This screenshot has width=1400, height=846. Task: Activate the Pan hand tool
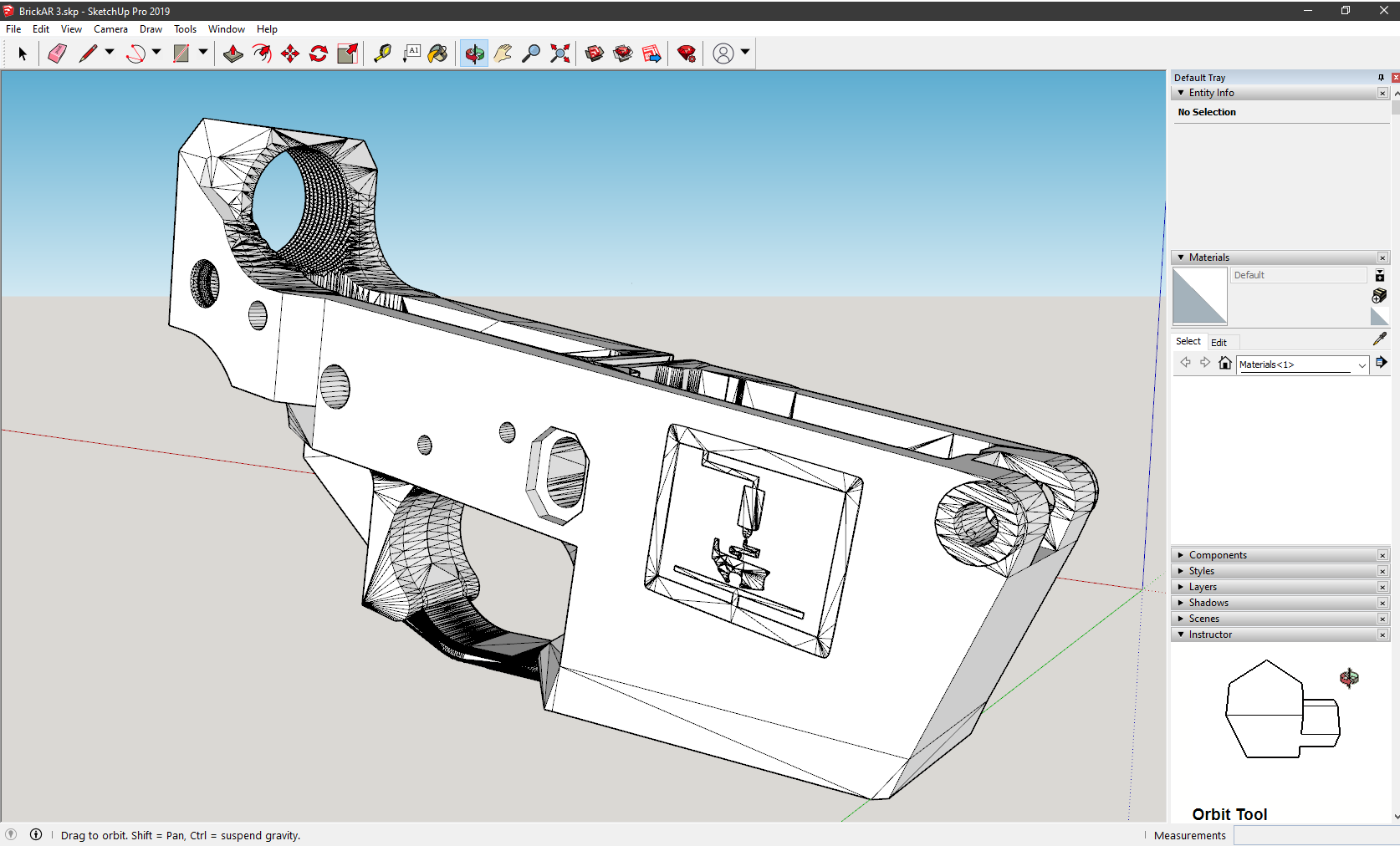pos(503,54)
